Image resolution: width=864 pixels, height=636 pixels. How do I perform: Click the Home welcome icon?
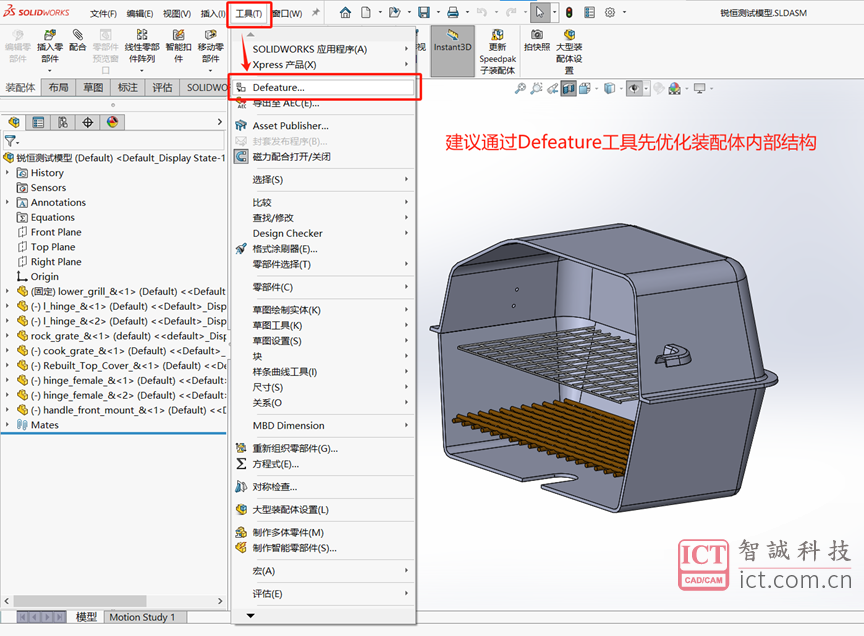[345, 12]
